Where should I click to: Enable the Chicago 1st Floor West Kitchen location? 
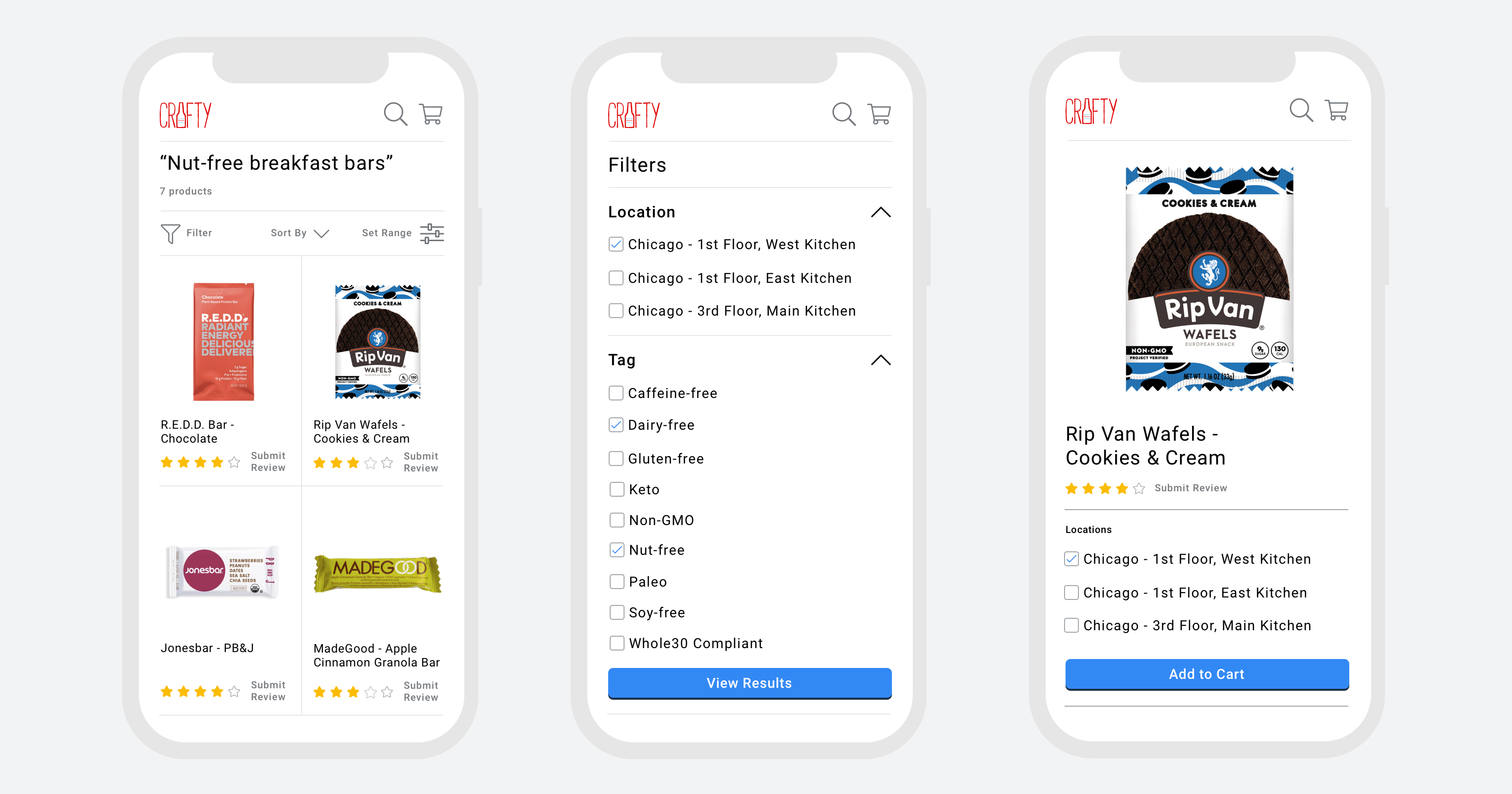[615, 245]
